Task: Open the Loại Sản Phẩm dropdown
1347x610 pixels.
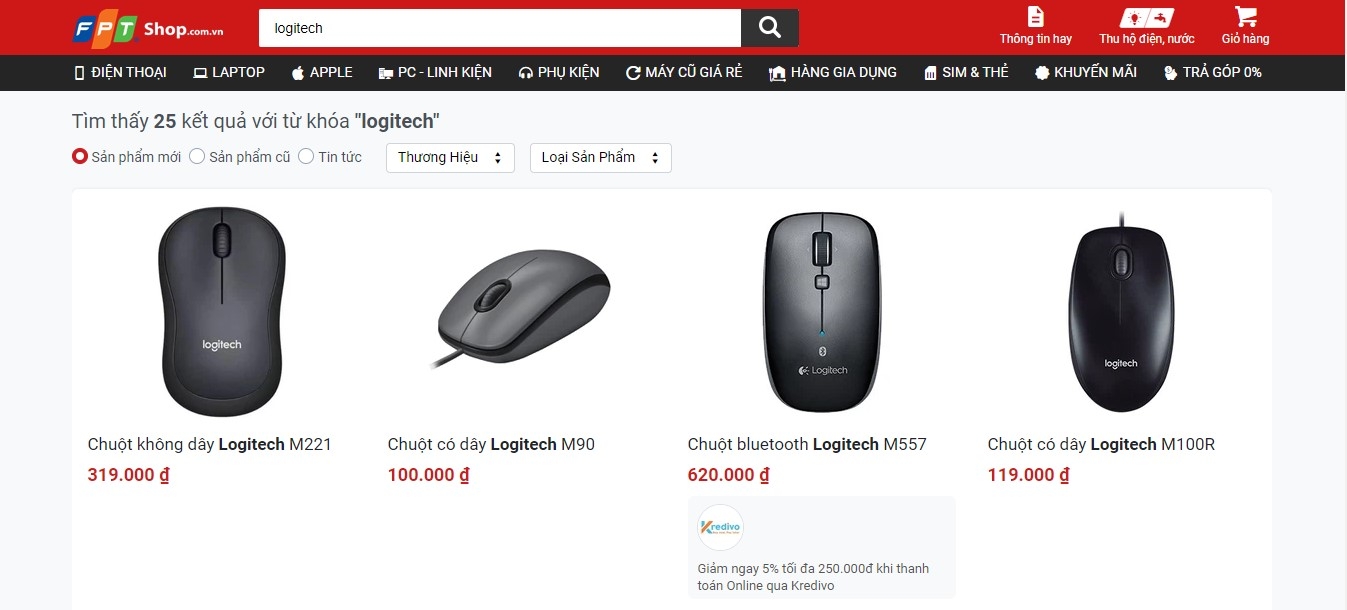Action: coord(599,157)
